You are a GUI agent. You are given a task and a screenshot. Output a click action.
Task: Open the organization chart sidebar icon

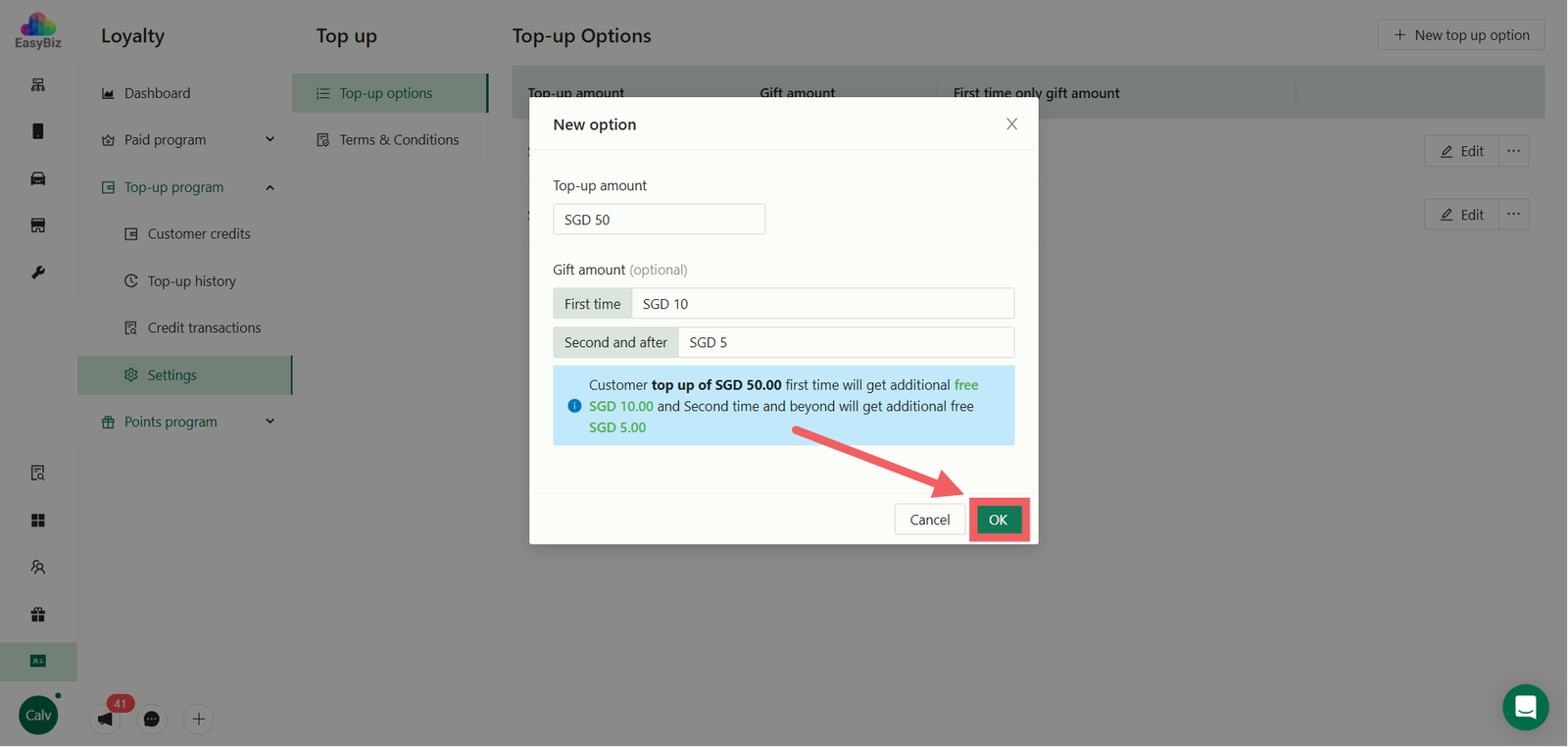(x=38, y=85)
